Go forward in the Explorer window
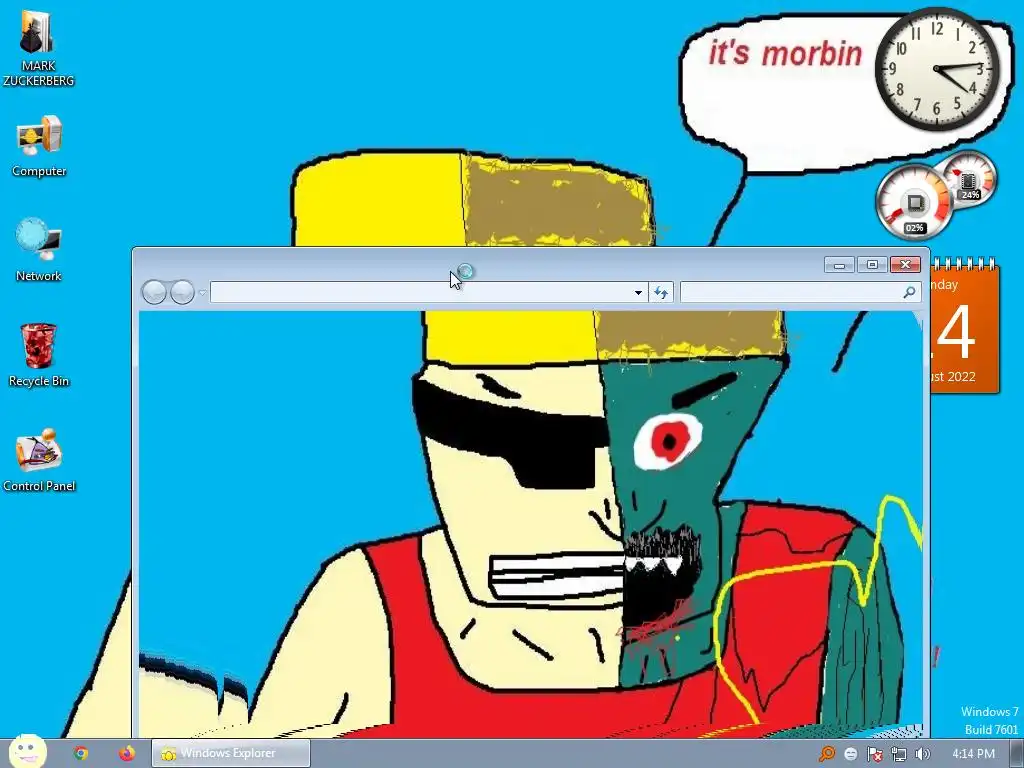 (182, 292)
